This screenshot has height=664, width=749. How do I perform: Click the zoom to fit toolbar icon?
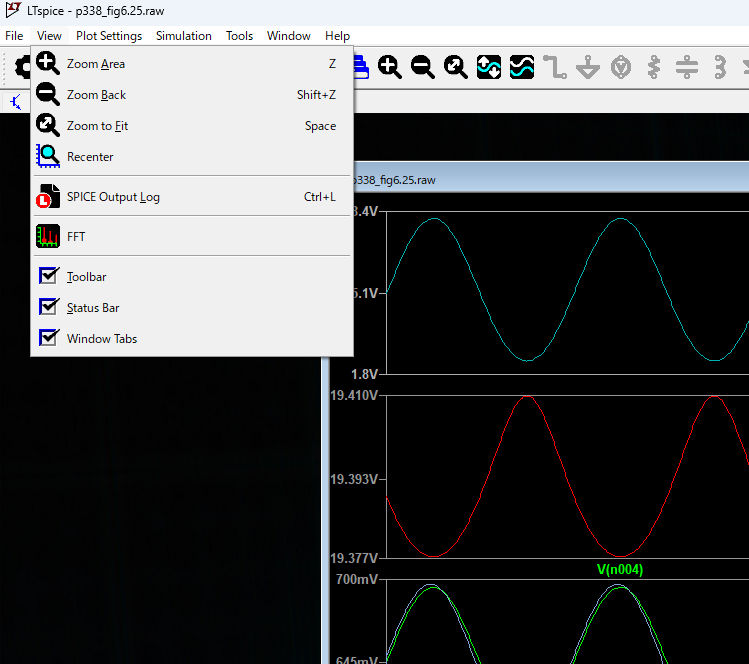coord(456,67)
